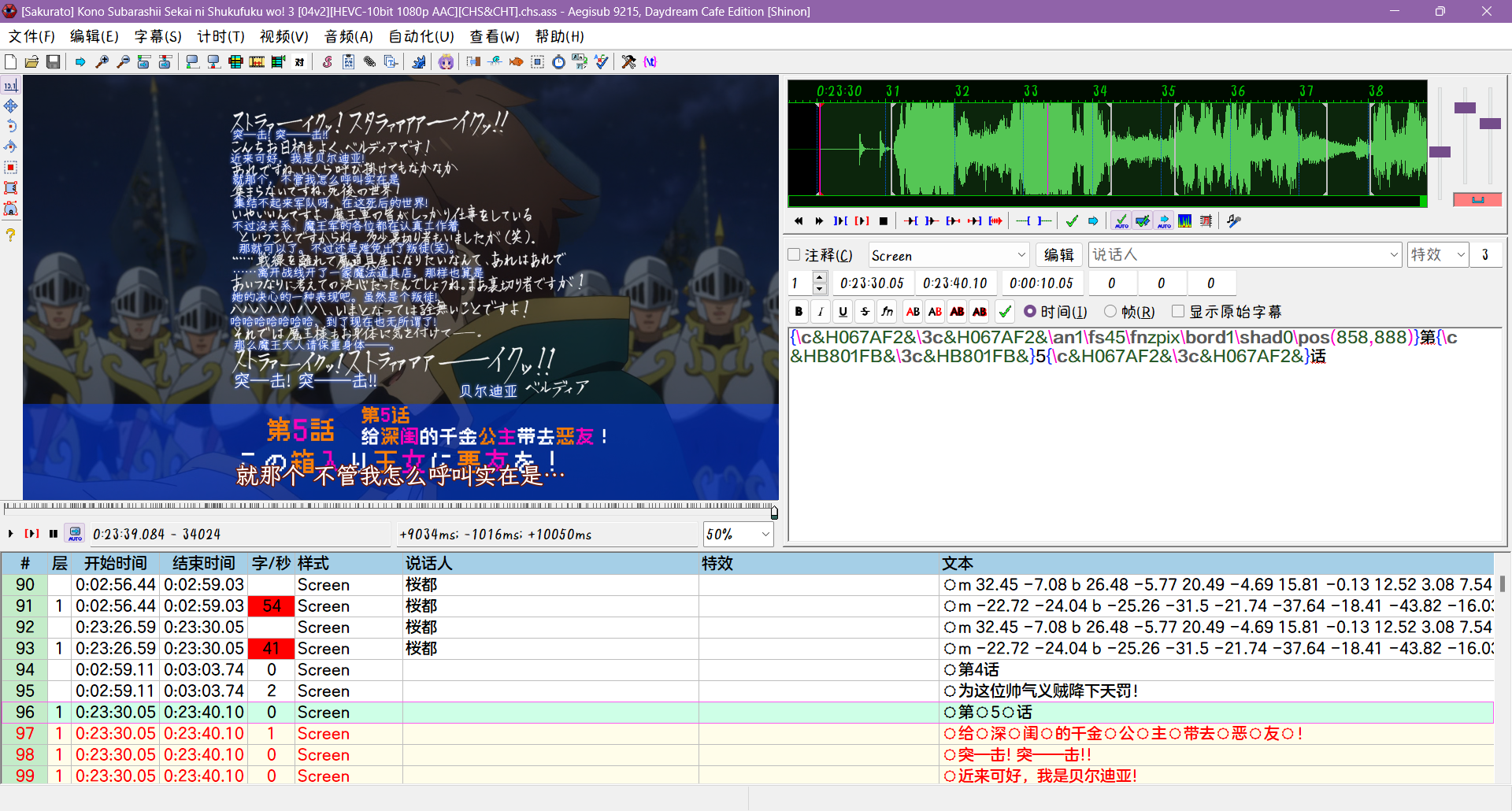The width and height of the screenshot is (1512, 811).
Task: Open visual typesetting help question mark
Action: click(11, 234)
